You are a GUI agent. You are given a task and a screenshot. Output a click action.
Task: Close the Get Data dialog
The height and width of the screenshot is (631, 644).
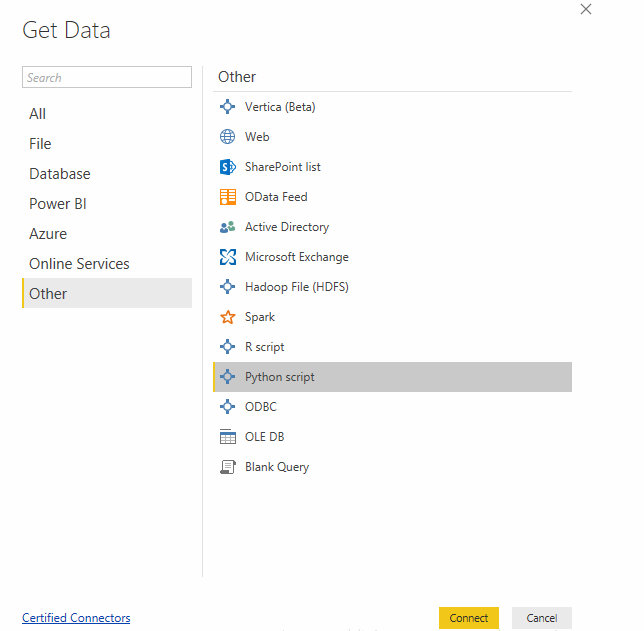[586, 9]
